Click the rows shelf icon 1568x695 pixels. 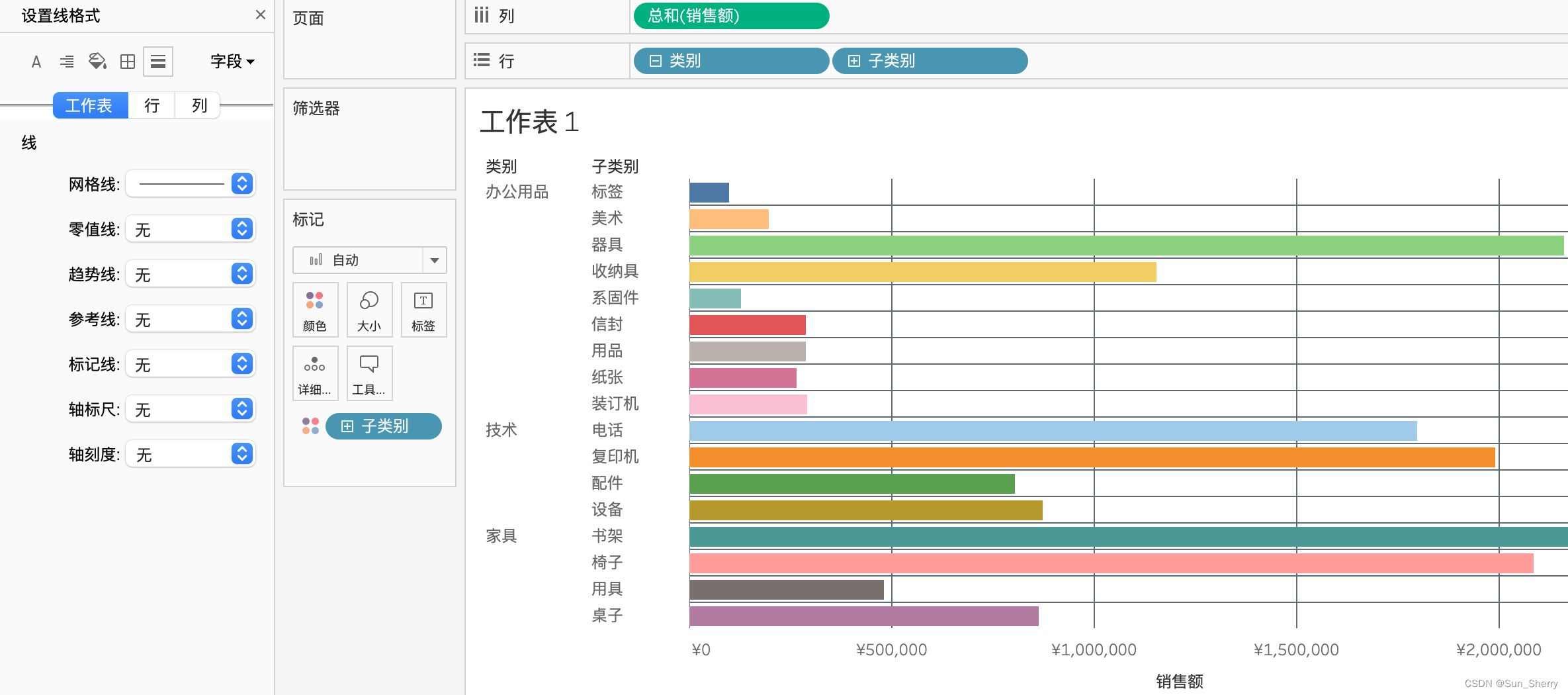482,61
